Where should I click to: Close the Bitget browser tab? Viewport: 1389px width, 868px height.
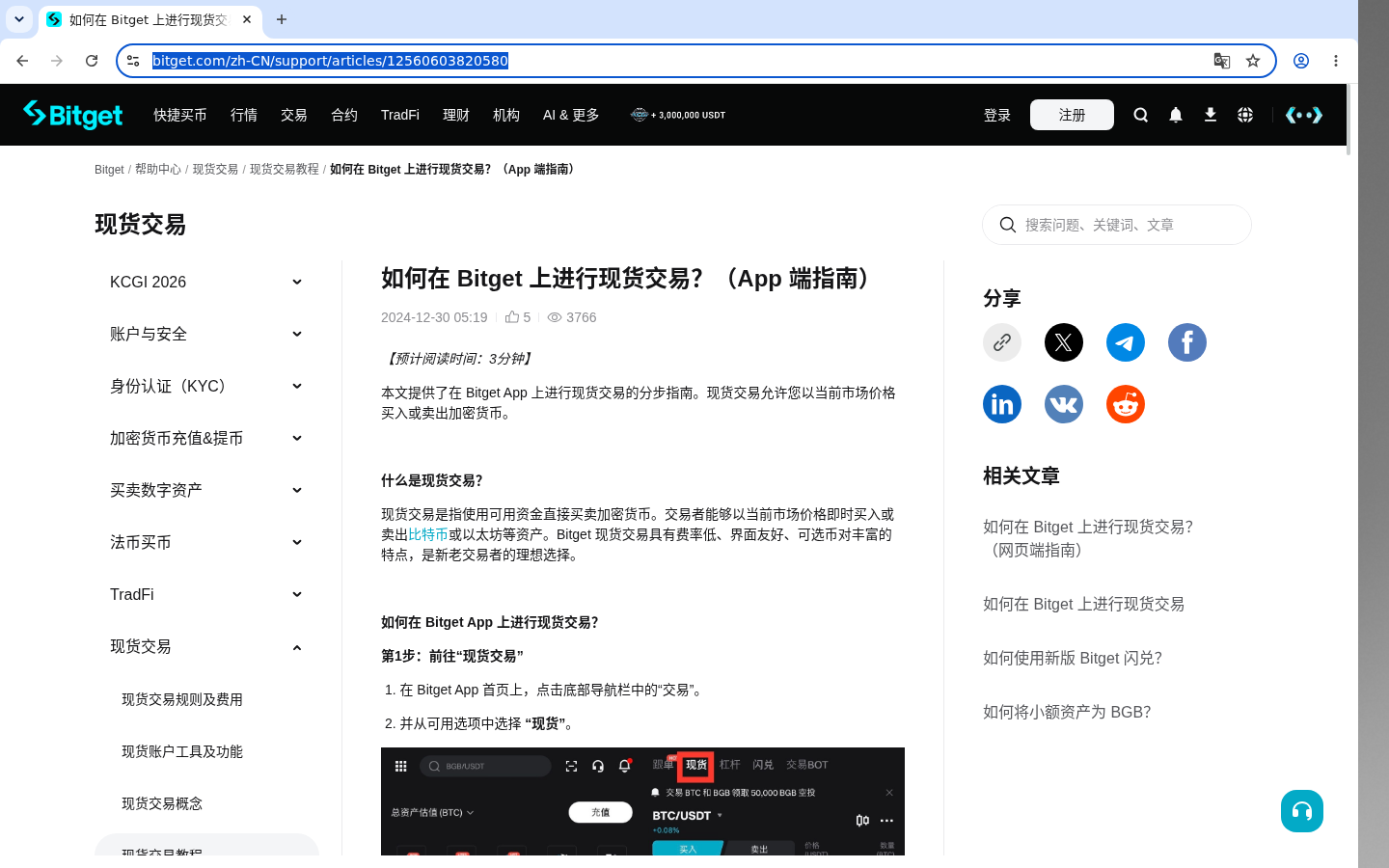247,19
